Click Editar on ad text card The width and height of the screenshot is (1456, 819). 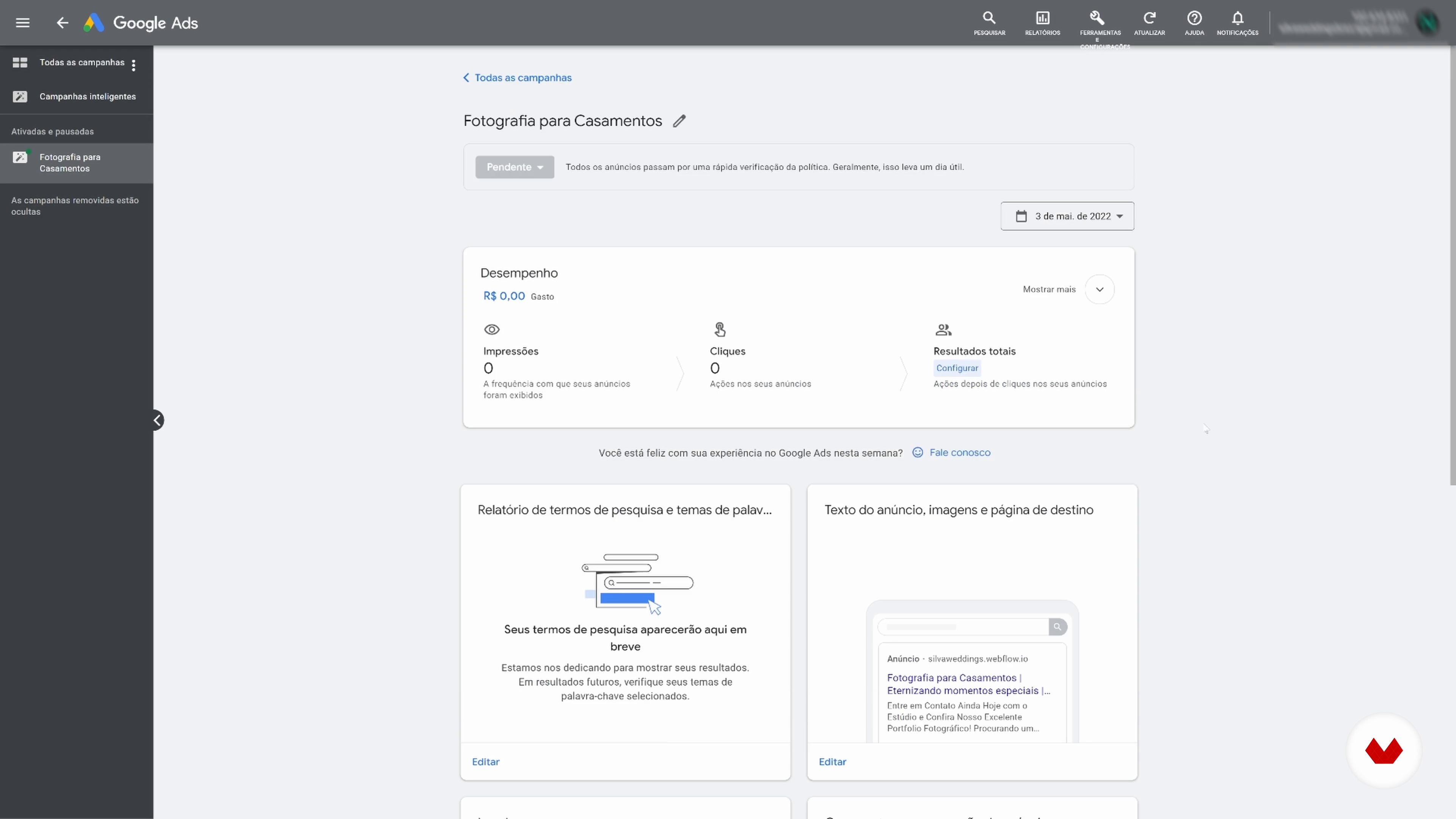(832, 761)
